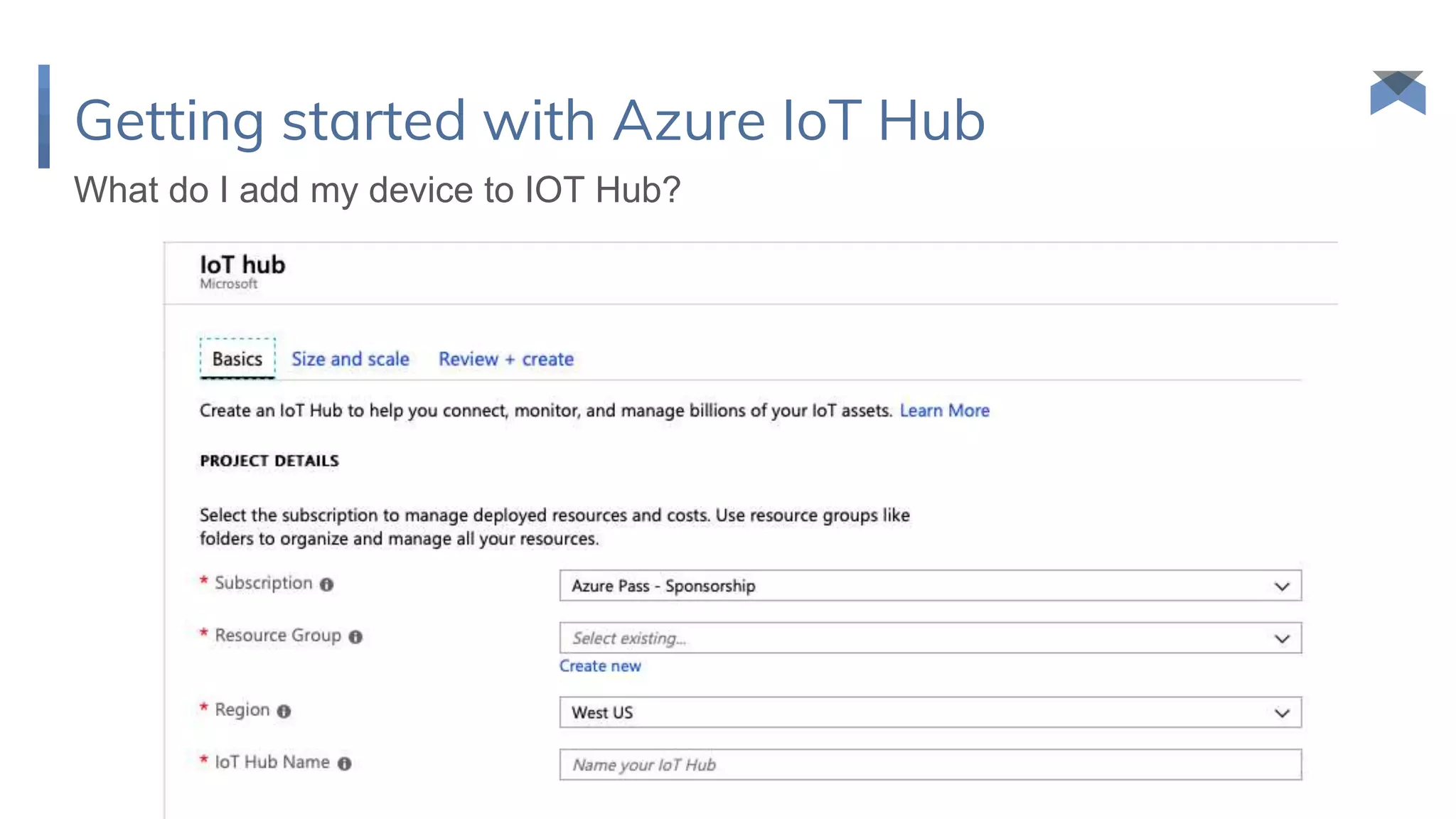Click chevron arrow in Subscription field
The height and width of the screenshot is (819, 1456).
[1282, 587]
